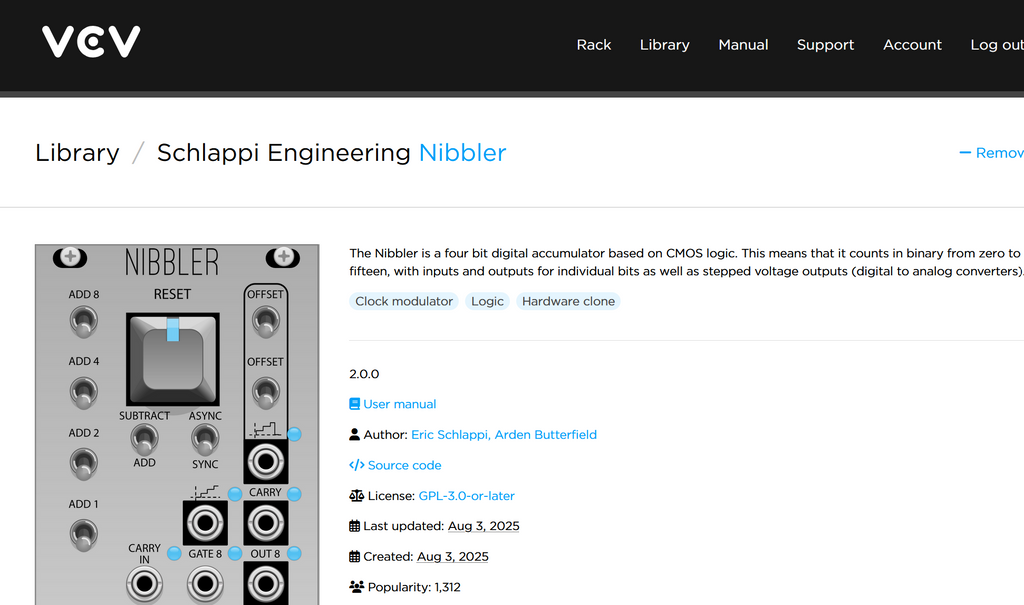Open the GPL-3.0-or-later license link

click(466, 496)
